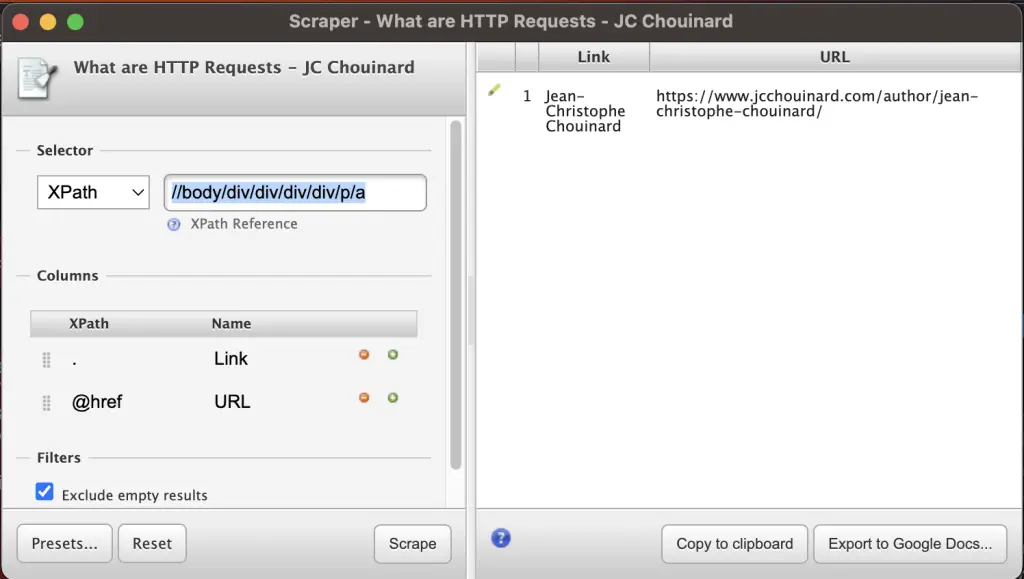Click 'Jean-Christophe Chouinard' result cell
Viewport: 1024px width, 579px height.
point(585,111)
